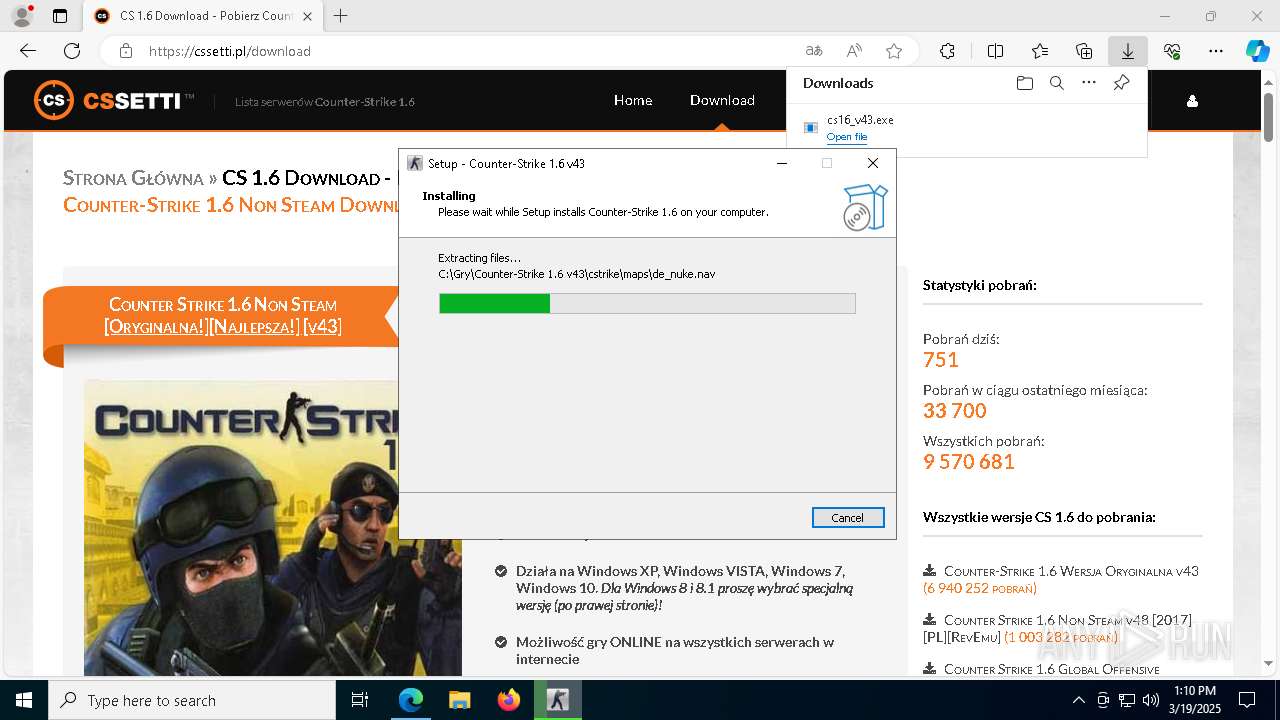Open Browser essentials icon
Screen dimensions: 1280x720
click(1172, 51)
